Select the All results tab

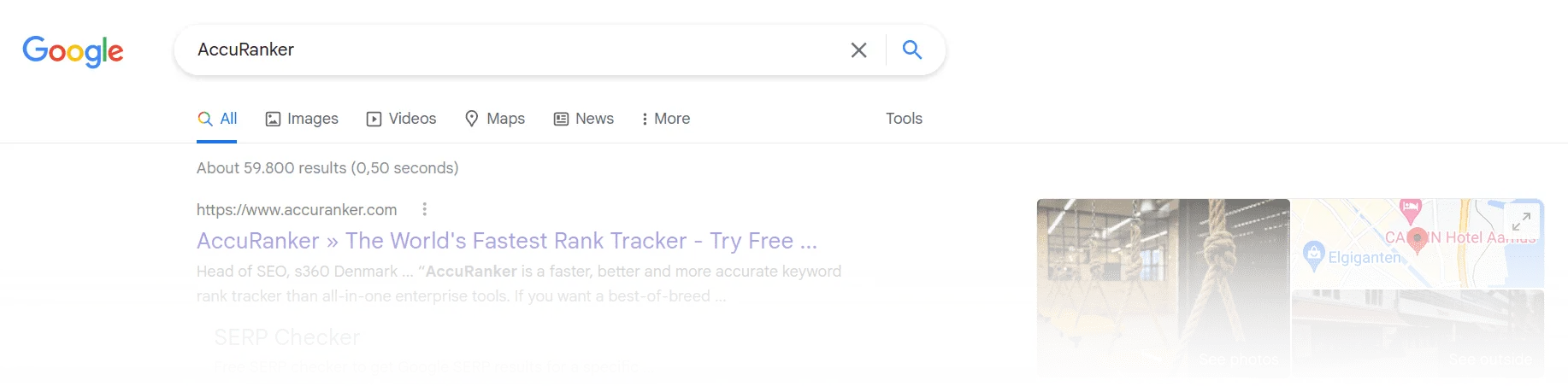(x=217, y=119)
